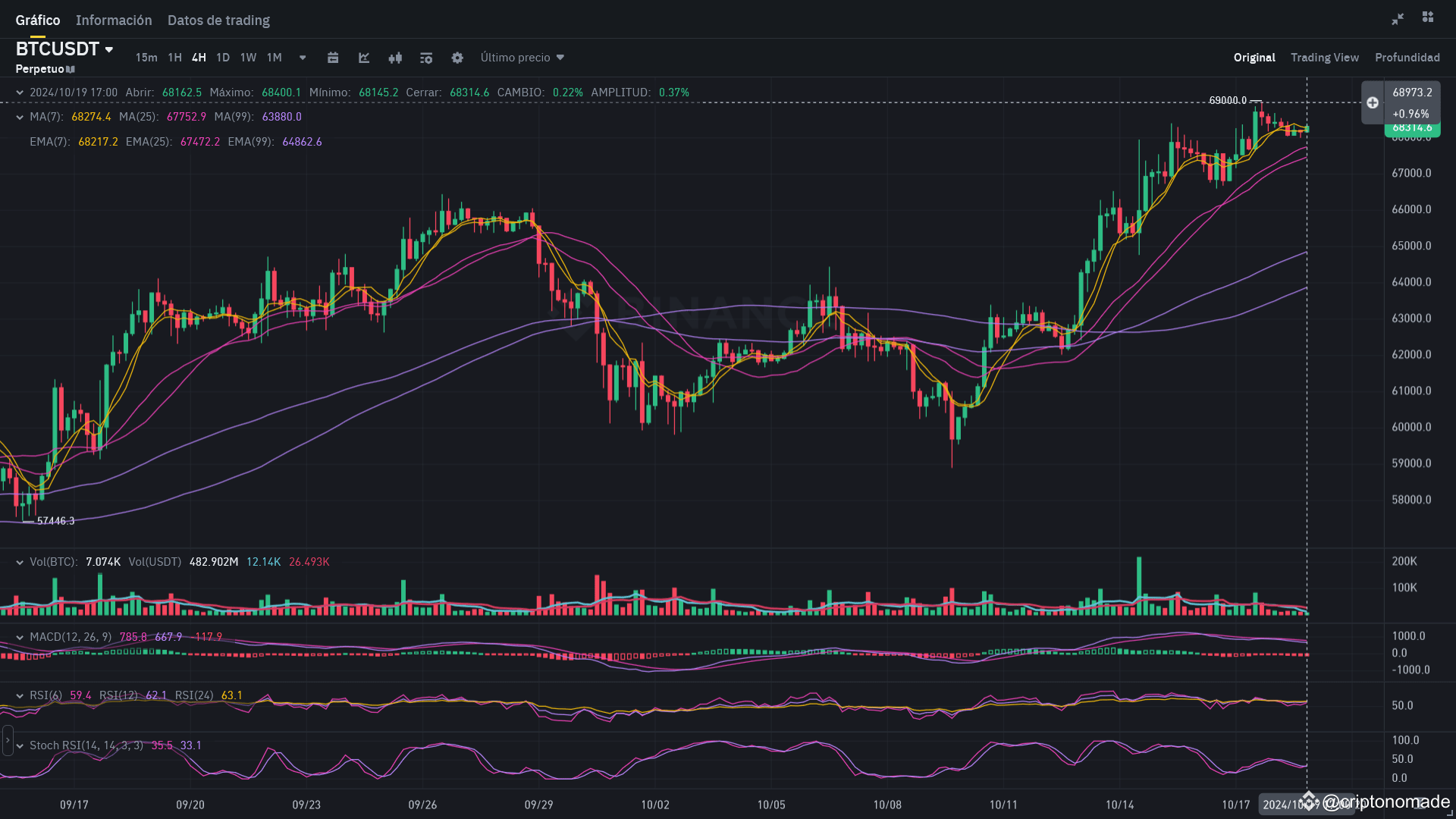Collapse the MA indicator legend chevron
Image resolution: width=1456 pixels, height=819 pixels.
coord(20,117)
